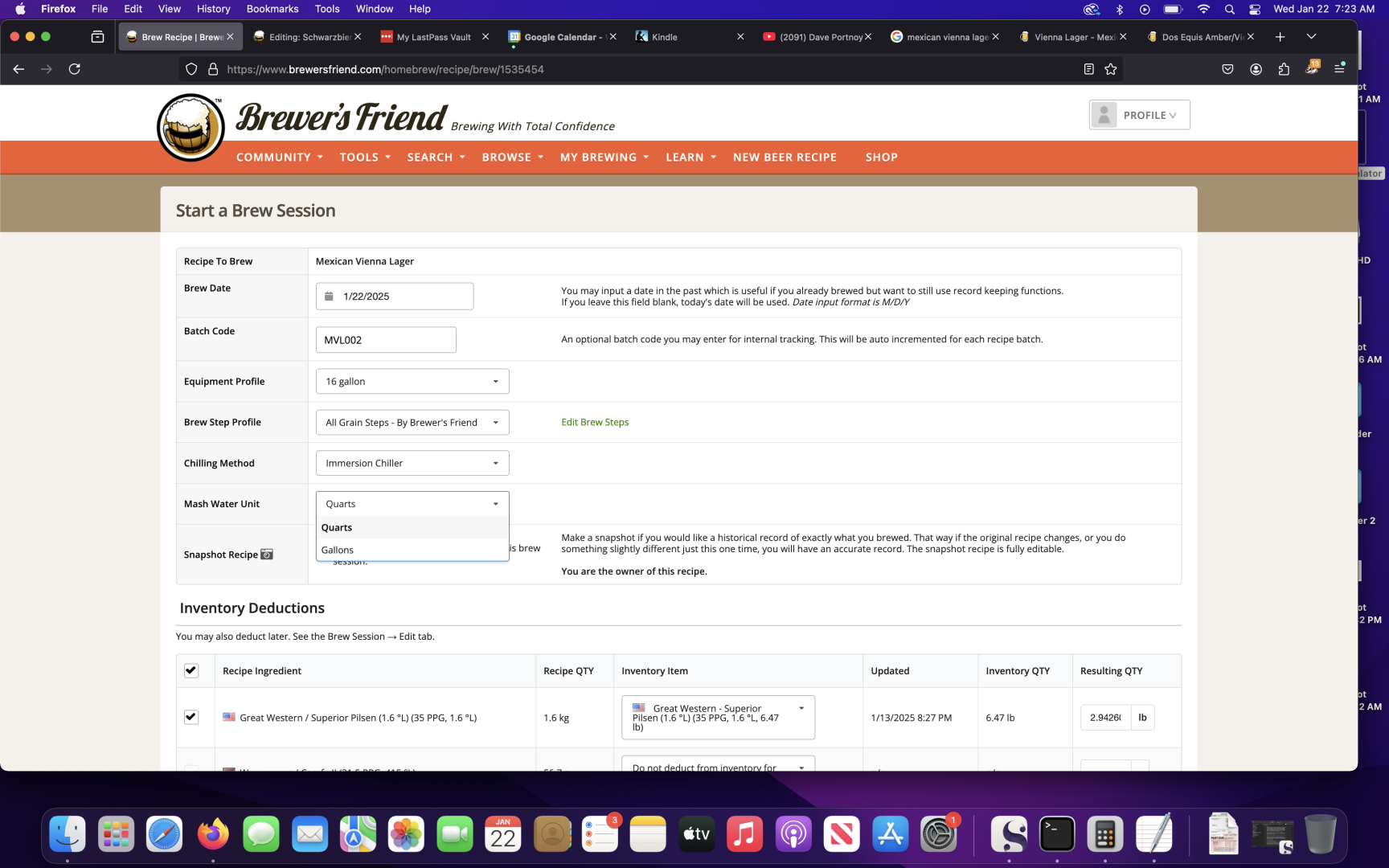Expand the TOOLS navigation menu
The width and height of the screenshot is (1389, 868).
365,157
